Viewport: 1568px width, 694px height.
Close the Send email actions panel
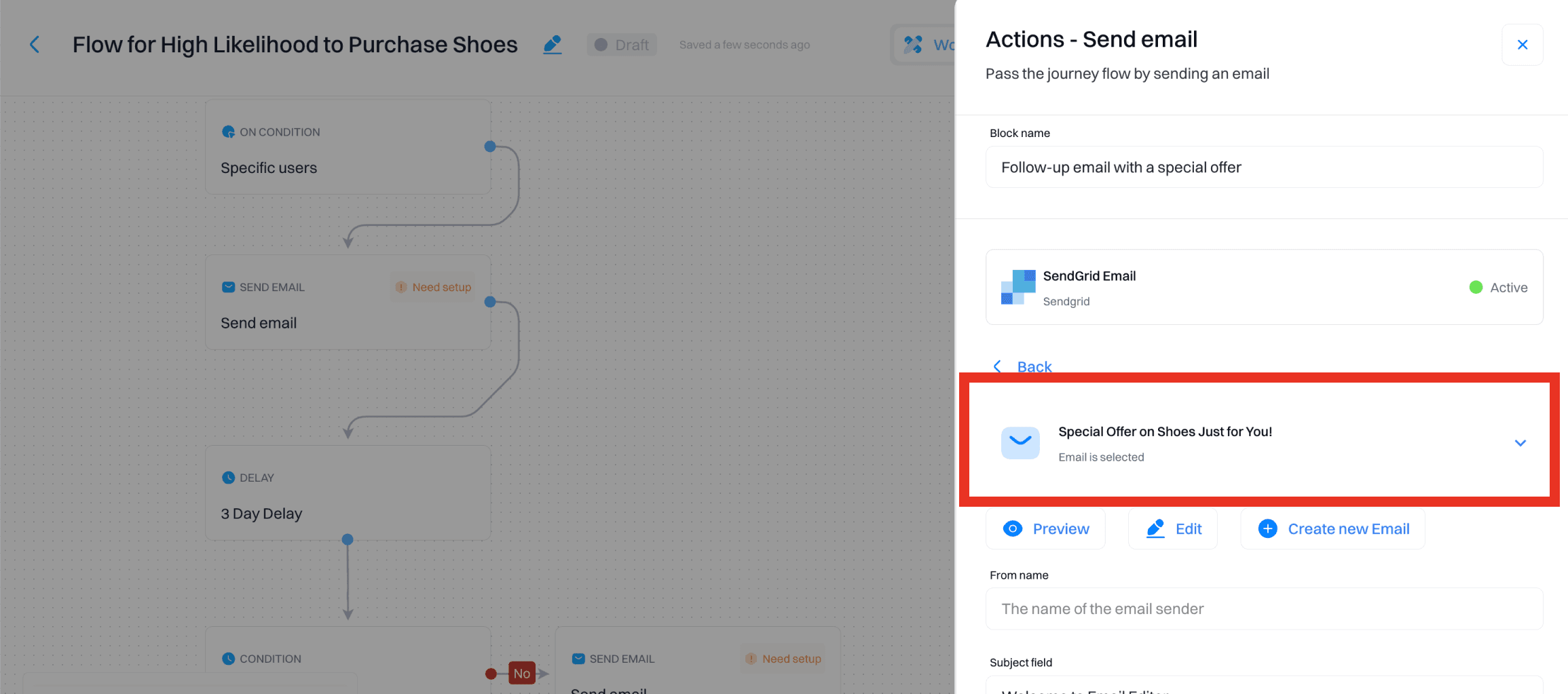point(1522,45)
